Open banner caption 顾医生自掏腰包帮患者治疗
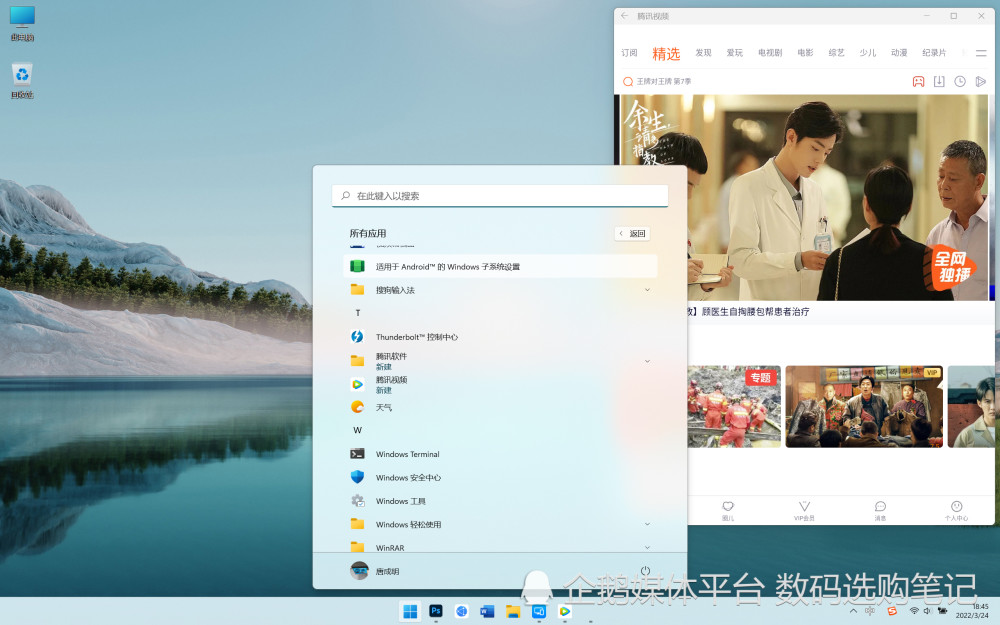The height and width of the screenshot is (625, 1000). [755, 312]
